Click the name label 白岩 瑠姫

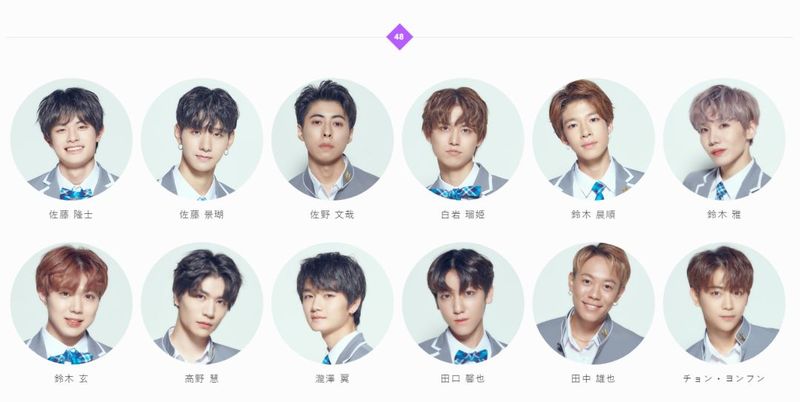coord(463,215)
